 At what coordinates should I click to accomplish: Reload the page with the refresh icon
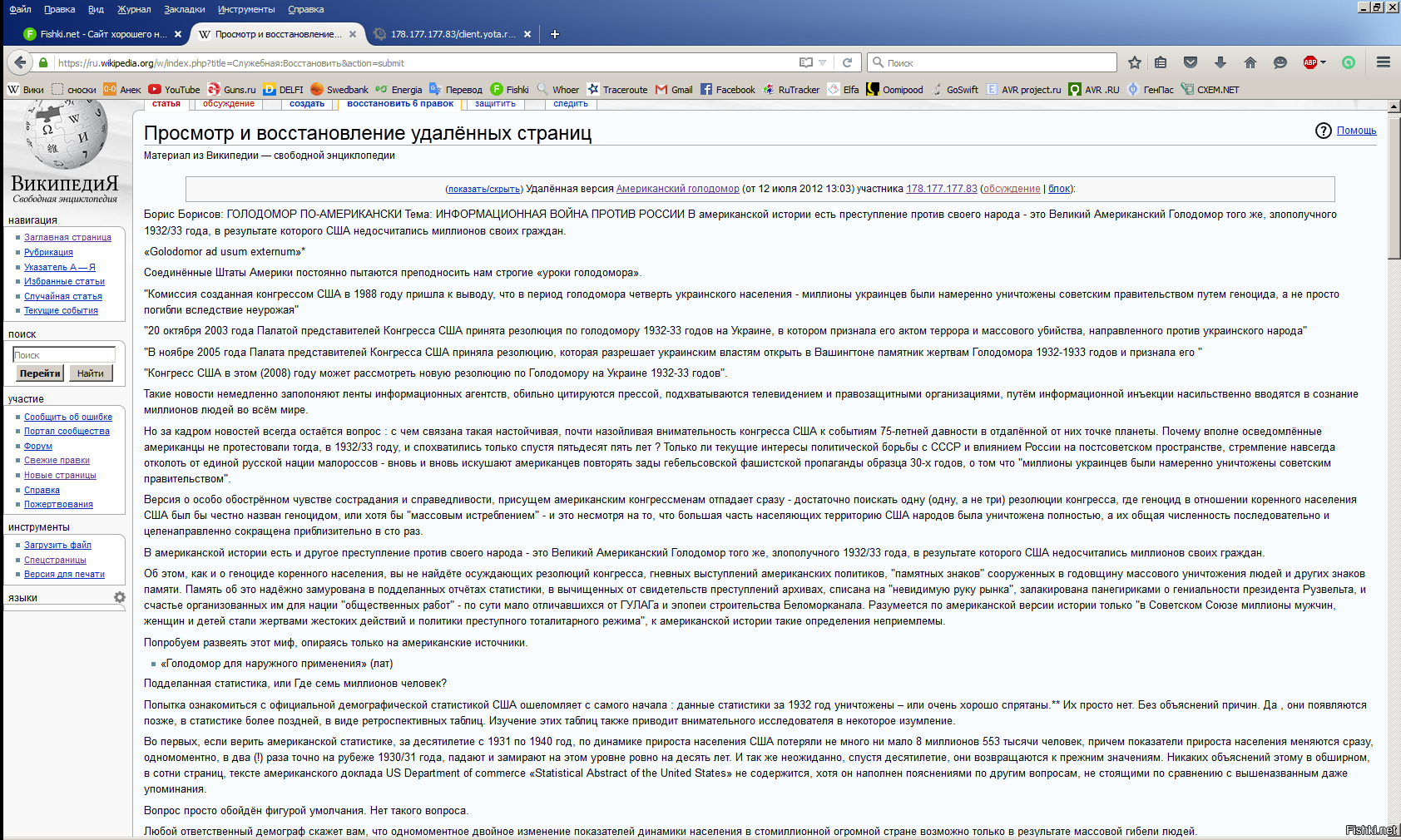[x=848, y=62]
